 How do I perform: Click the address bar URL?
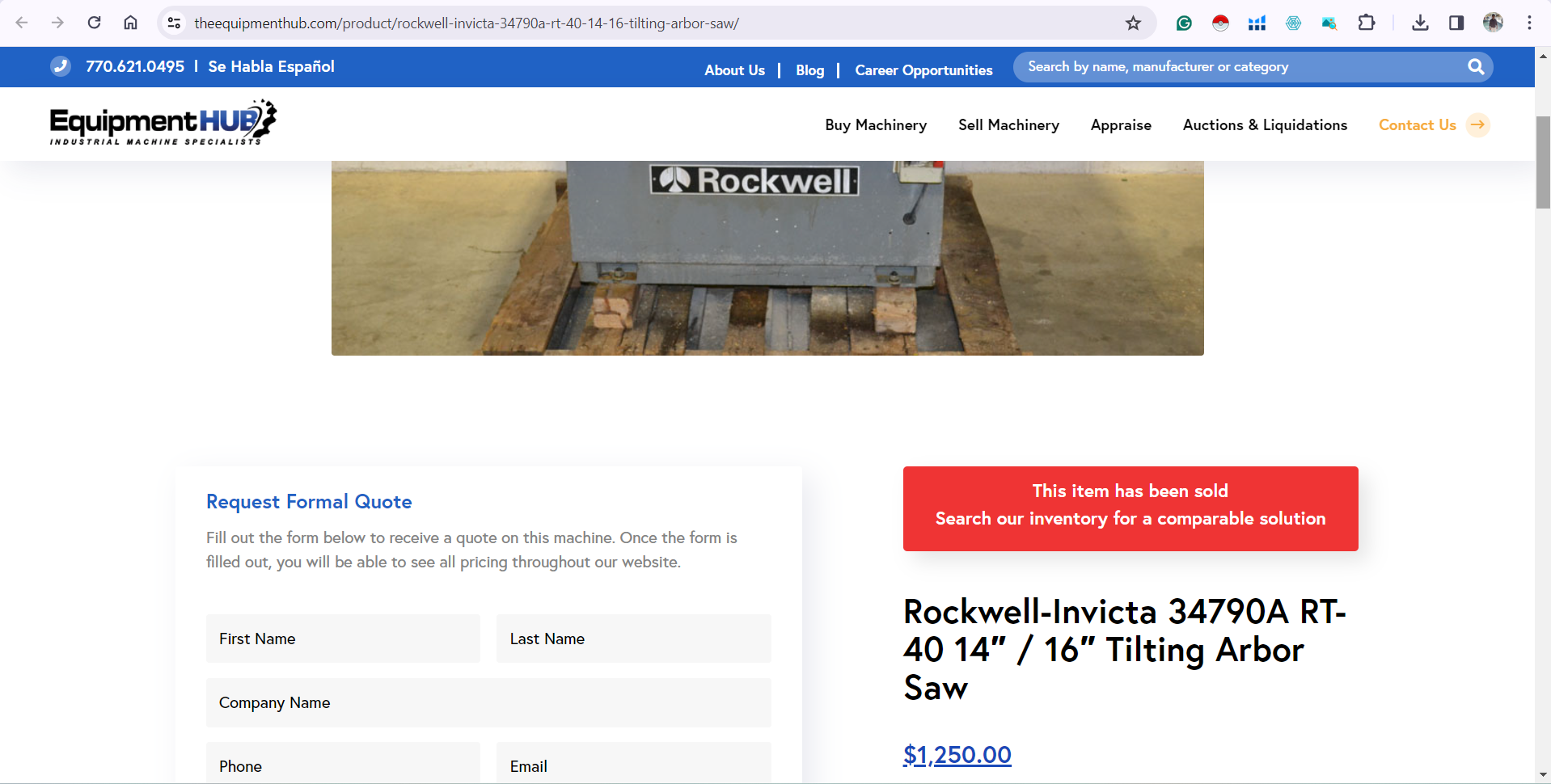click(x=467, y=23)
